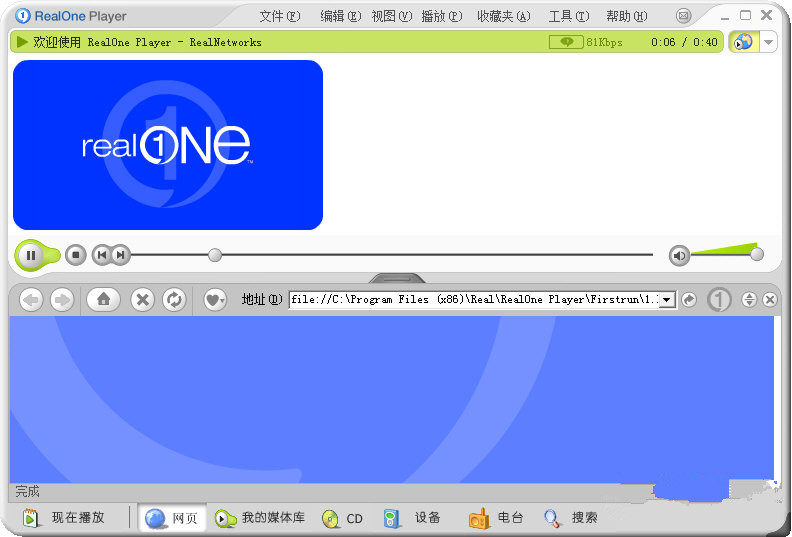
Task: Click the 地址 label
Action: [262, 300]
